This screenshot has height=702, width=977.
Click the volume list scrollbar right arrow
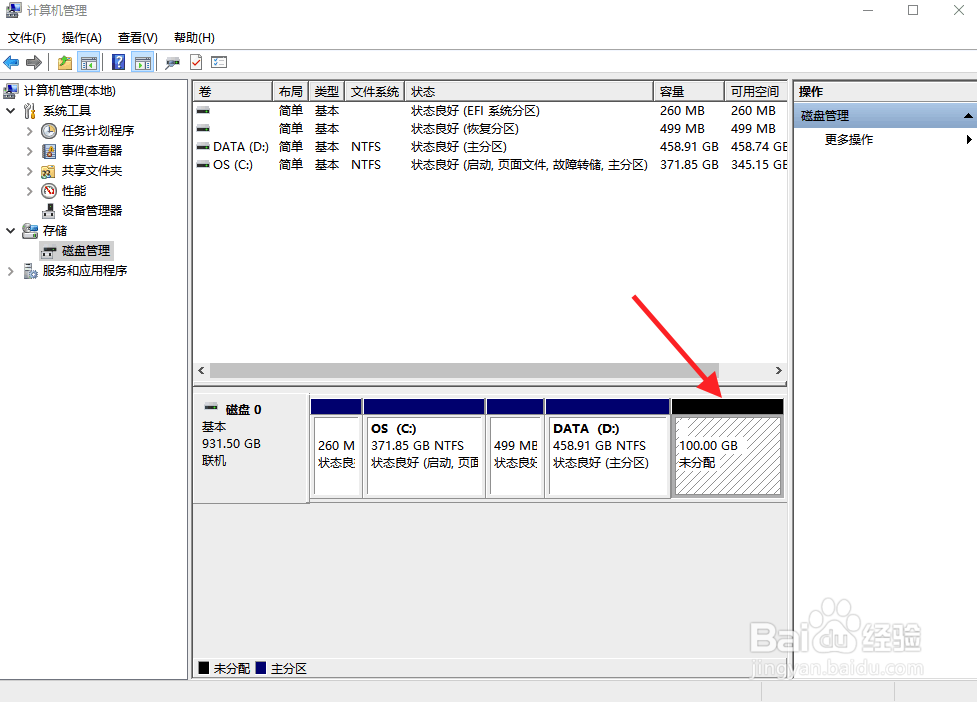point(778,371)
